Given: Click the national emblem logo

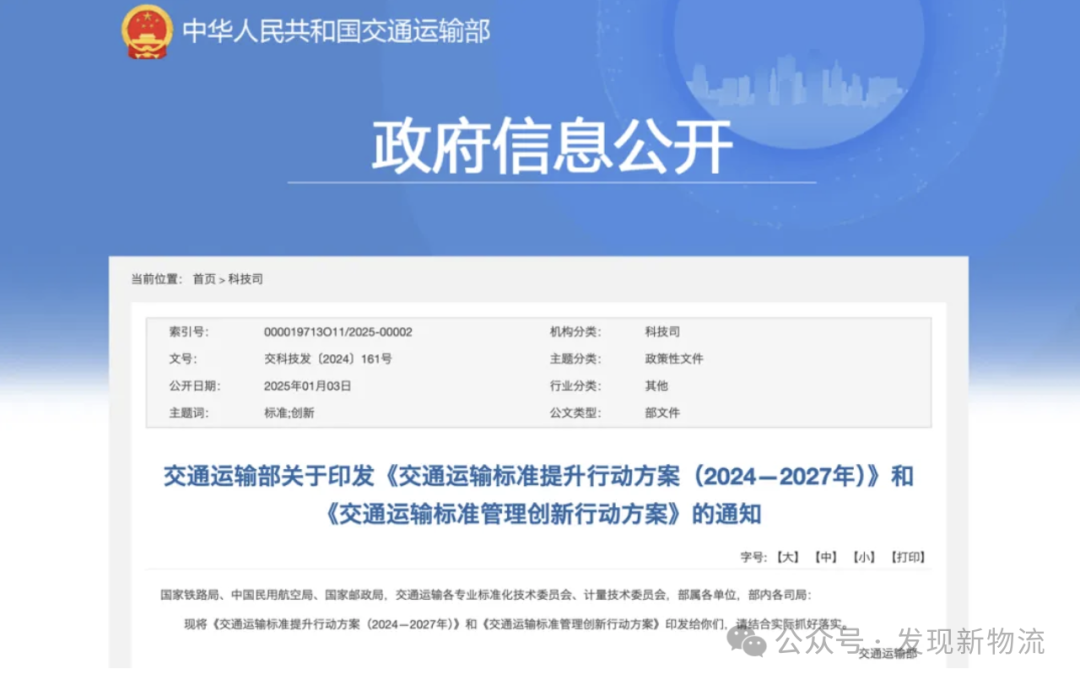Looking at the screenshot, I should coord(147,31).
